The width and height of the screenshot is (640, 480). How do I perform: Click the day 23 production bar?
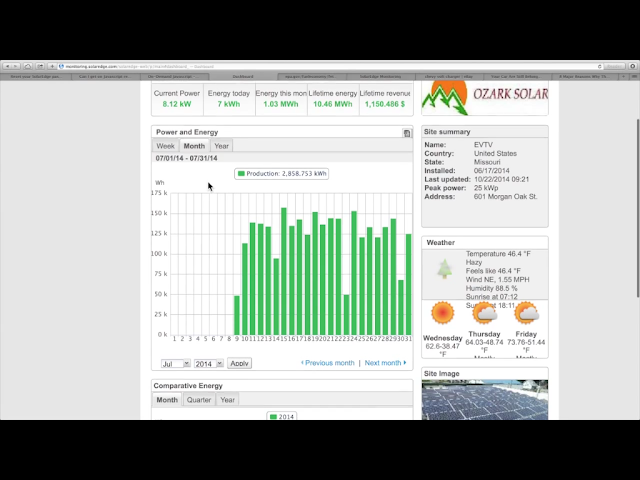click(x=347, y=315)
